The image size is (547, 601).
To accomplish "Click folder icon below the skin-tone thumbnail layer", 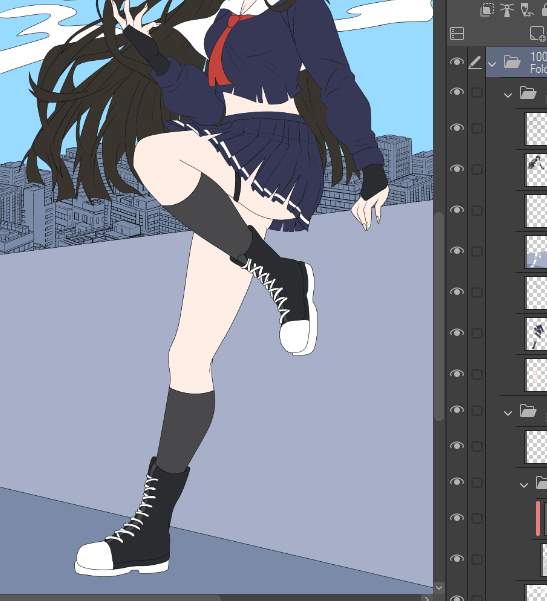I will click(528, 411).
